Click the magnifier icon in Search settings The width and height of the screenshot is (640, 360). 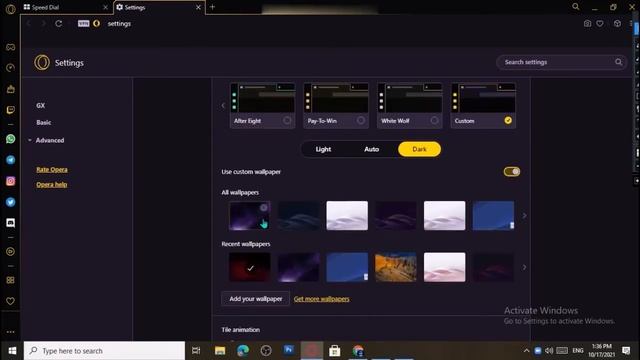pyautogui.click(x=618, y=62)
